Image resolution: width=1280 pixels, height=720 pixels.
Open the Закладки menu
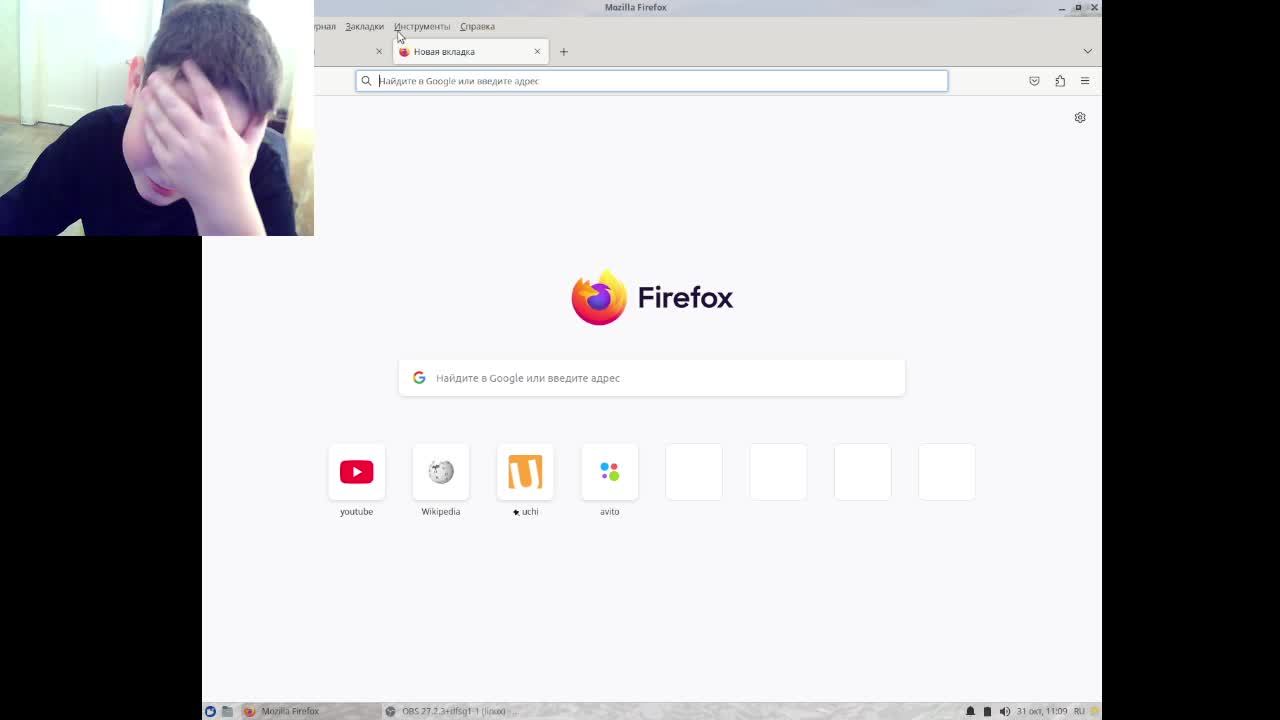364,26
